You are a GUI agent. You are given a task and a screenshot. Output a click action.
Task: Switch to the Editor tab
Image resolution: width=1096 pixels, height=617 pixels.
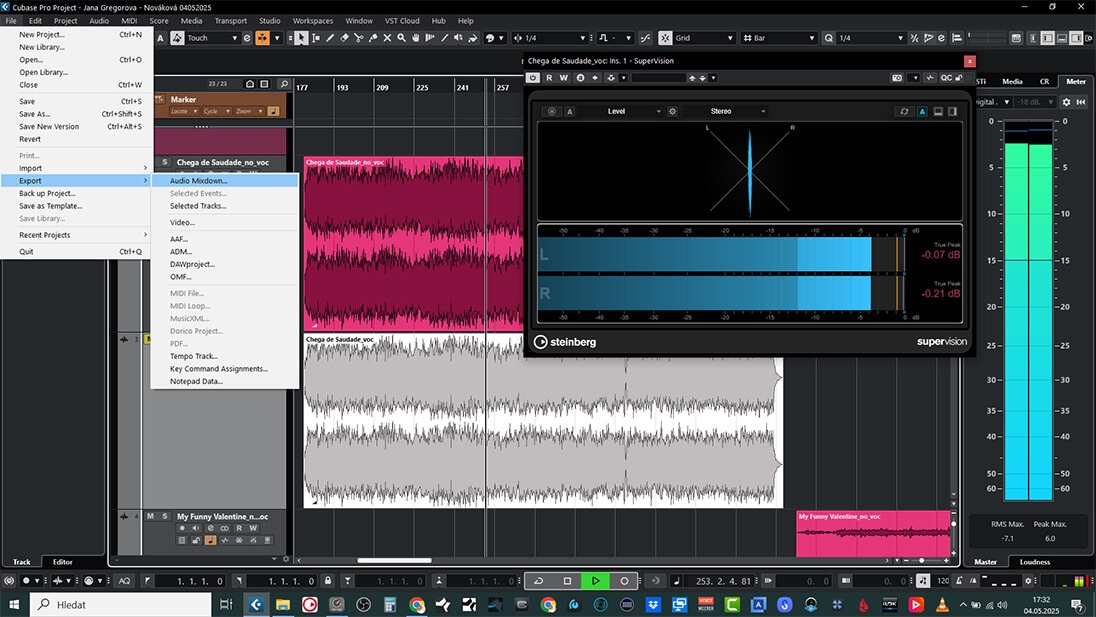pos(63,562)
